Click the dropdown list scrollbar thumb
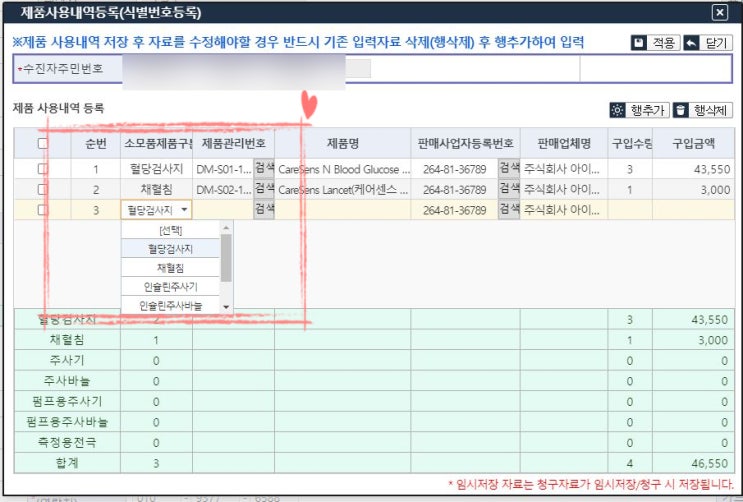 (226, 258)
